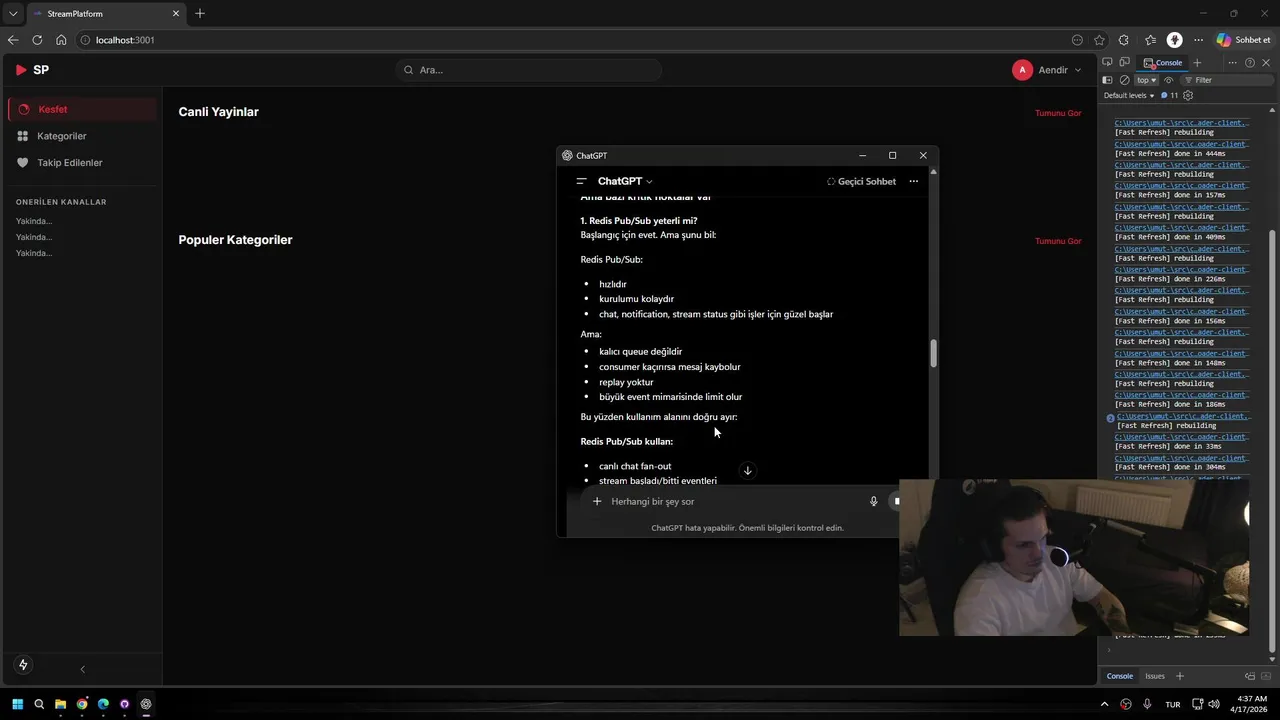Click Geçici Sohbet temporary chat button
Viewport: 1280px width, 720px height.
(x=861, y=182)
